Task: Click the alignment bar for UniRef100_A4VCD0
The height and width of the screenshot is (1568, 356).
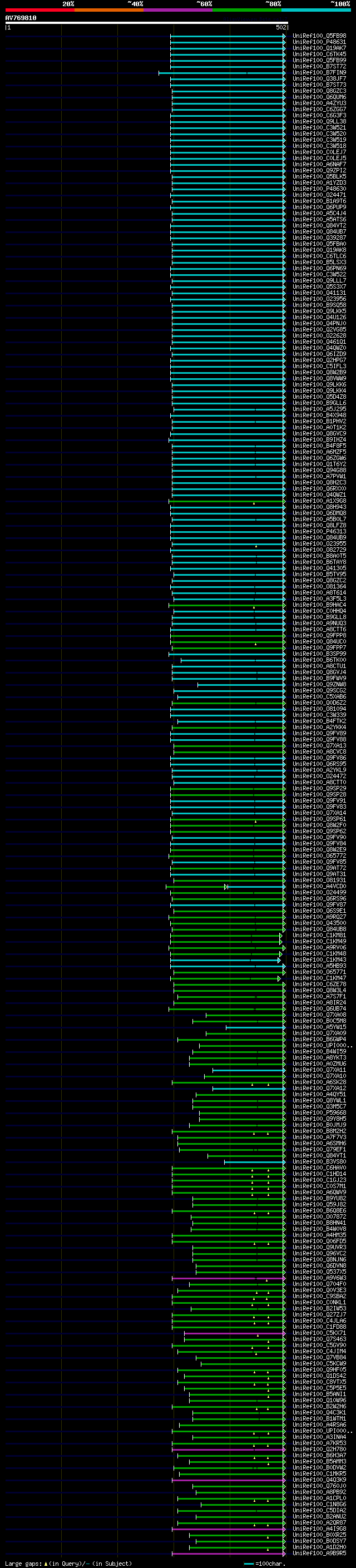Action: [225, 887]
